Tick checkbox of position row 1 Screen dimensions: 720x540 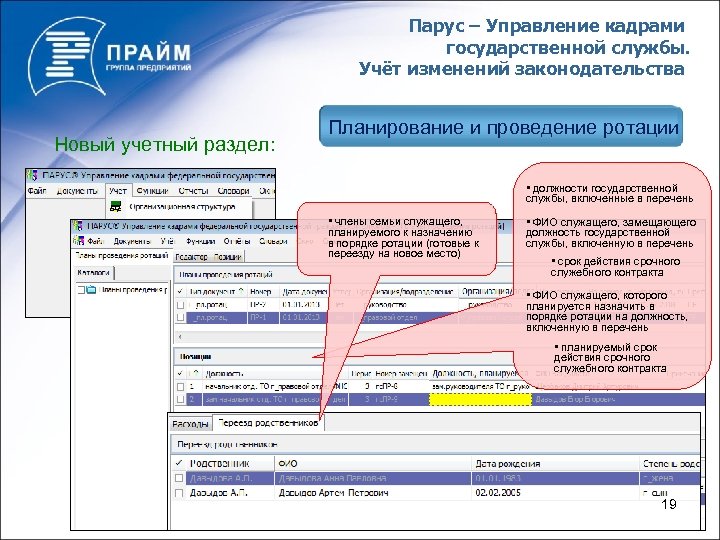pos(180,387)
